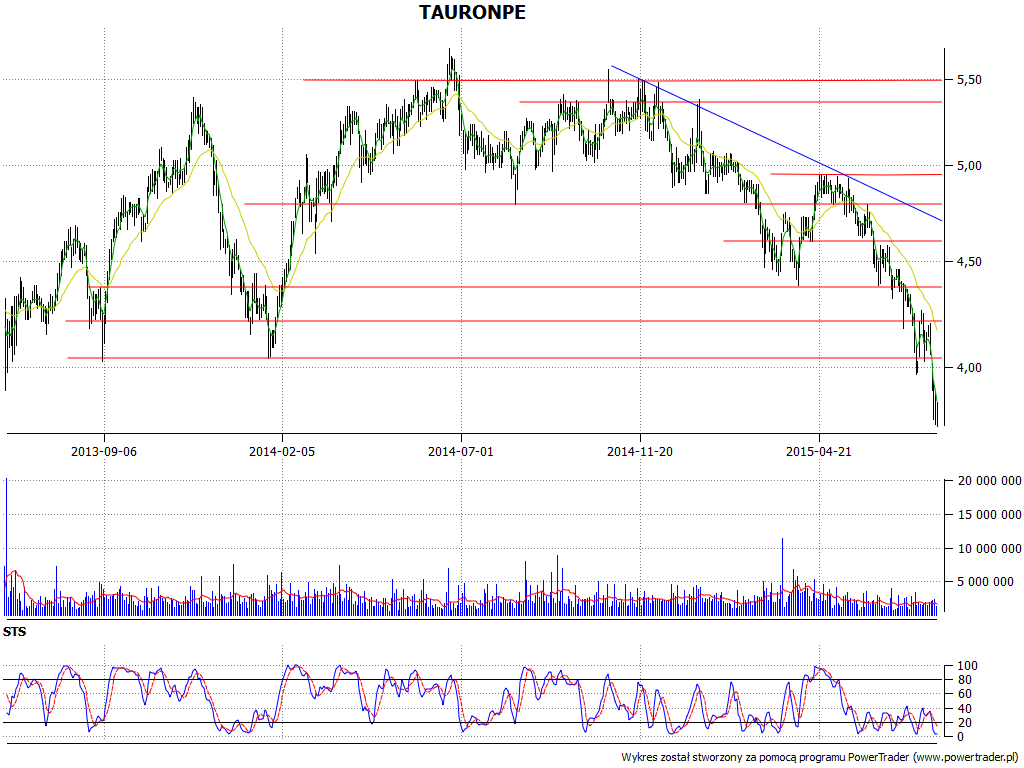The image size is (1024, 768).
Task: Click the 5,50 price axis label
Action: (x=969, y=80)
